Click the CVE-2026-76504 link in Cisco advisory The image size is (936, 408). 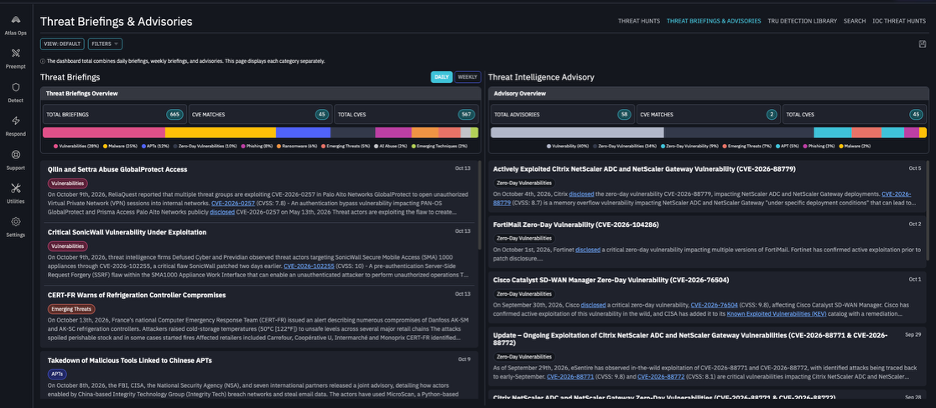[x=714, y=305]
